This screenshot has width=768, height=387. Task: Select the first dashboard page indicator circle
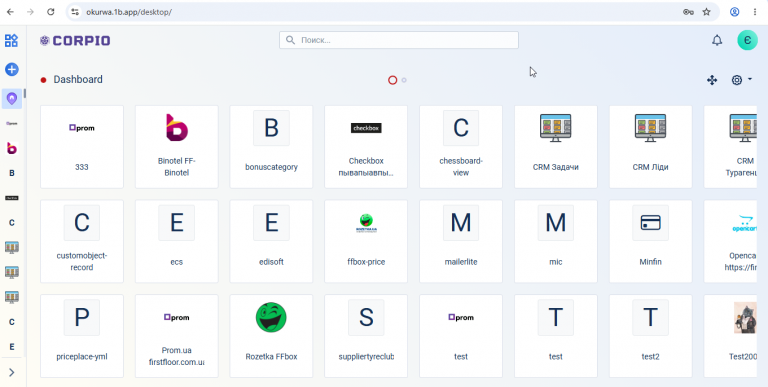click(x=392, y=80)
